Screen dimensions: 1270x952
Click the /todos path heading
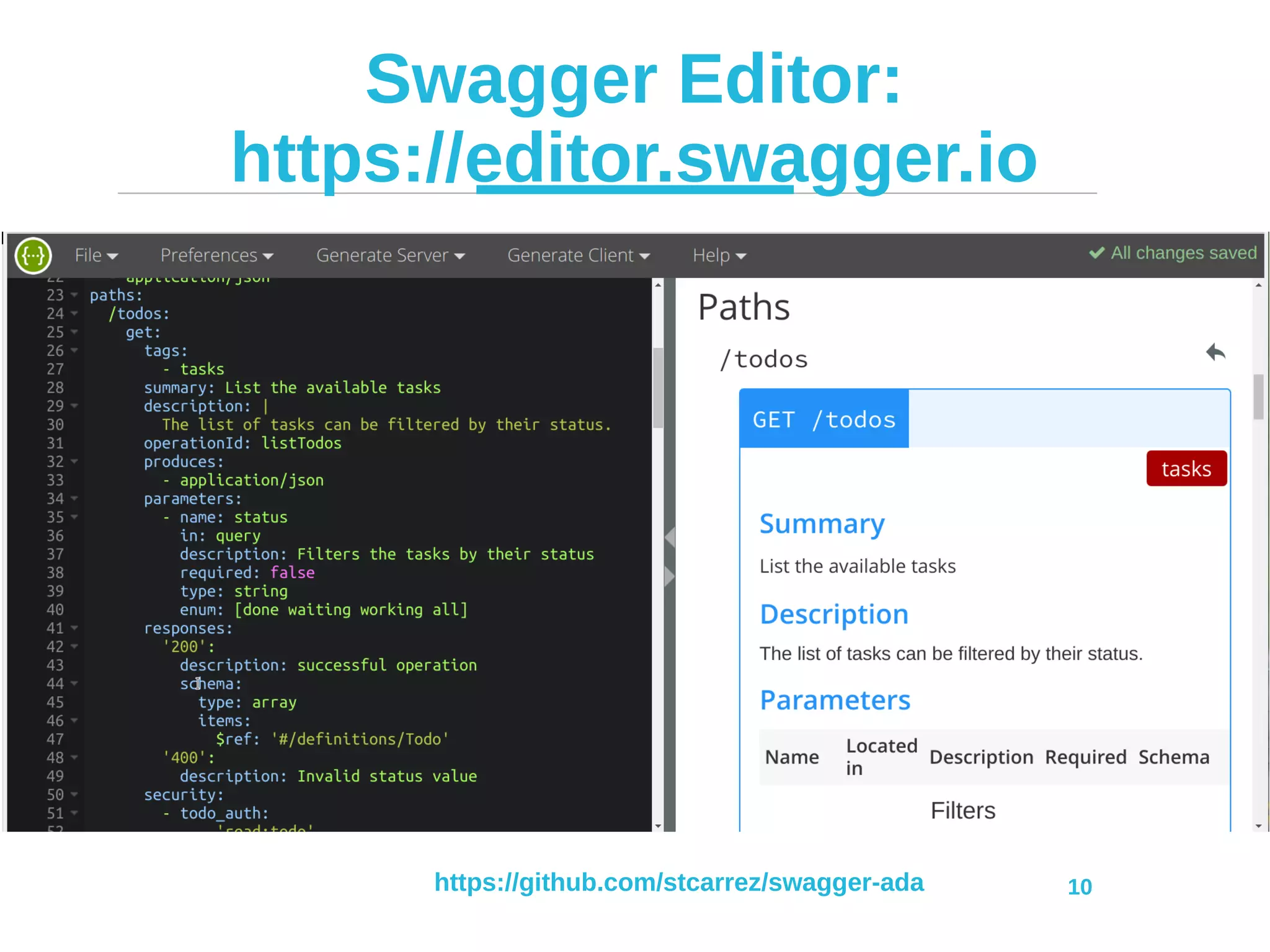763,359
